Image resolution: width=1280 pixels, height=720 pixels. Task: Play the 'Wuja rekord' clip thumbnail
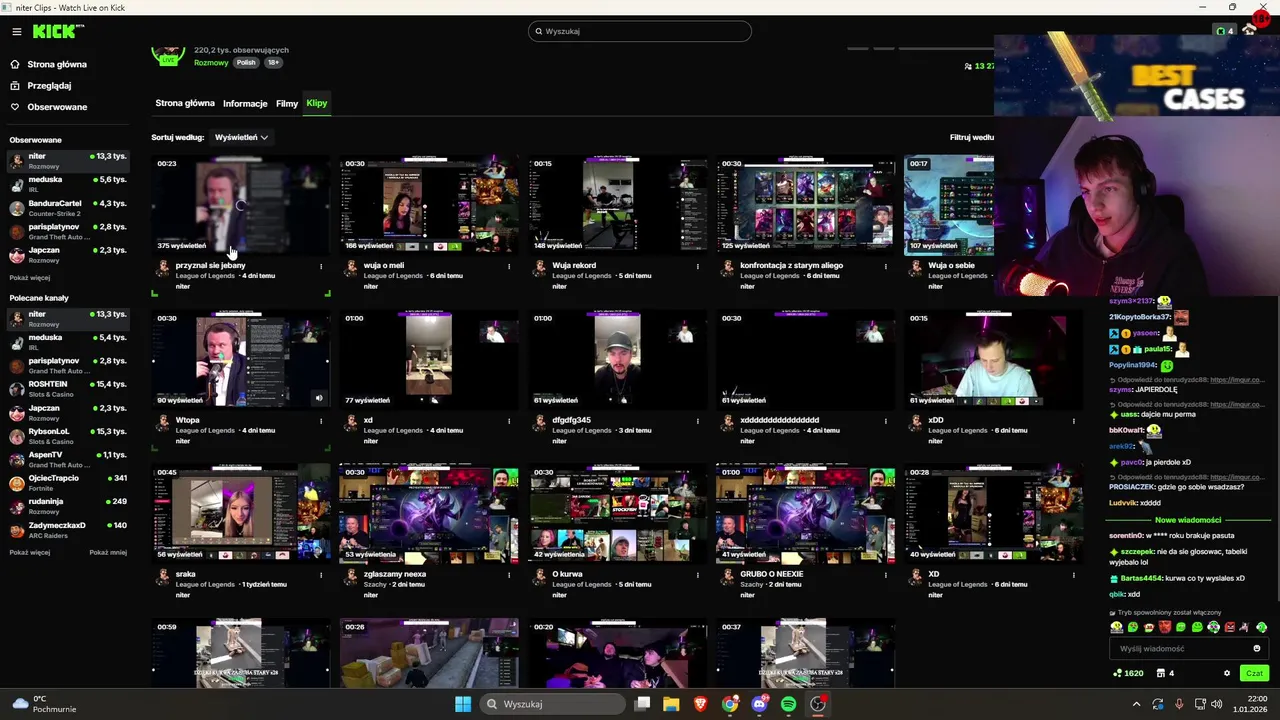(x=617, y=205)
